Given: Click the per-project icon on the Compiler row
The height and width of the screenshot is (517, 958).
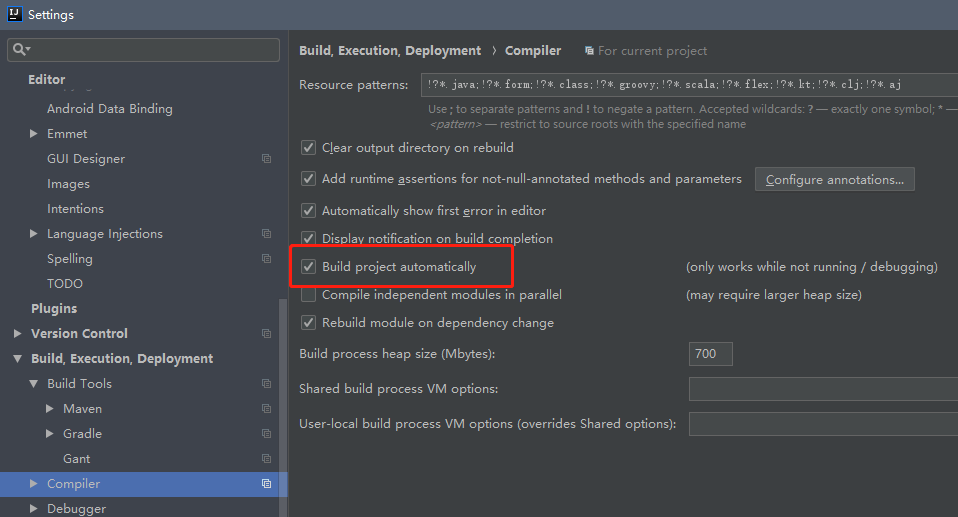Looking at the screenshot, I should pos(267,484).
